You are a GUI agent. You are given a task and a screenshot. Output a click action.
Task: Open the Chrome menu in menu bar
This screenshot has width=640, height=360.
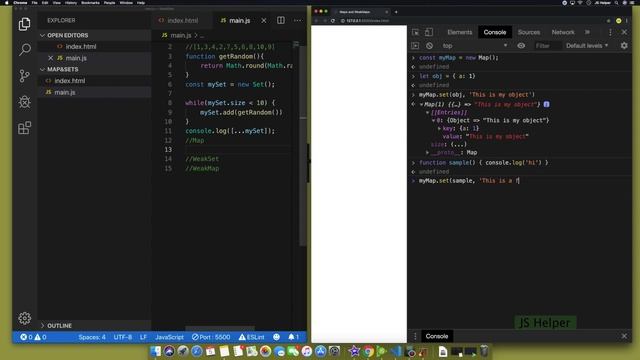(20, 2)
